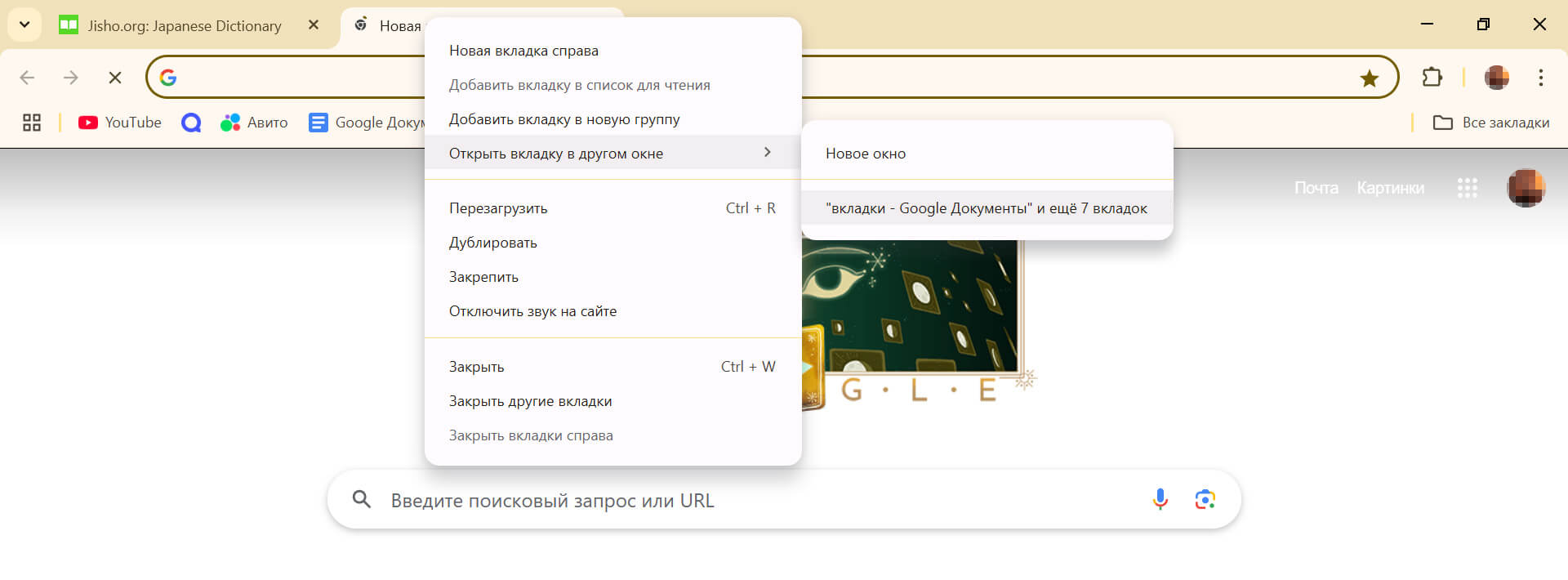The width and height of the screenshot is (1568, 580).
Task: Select Перезагрузить in the context menu
Action: click(612, 208)
